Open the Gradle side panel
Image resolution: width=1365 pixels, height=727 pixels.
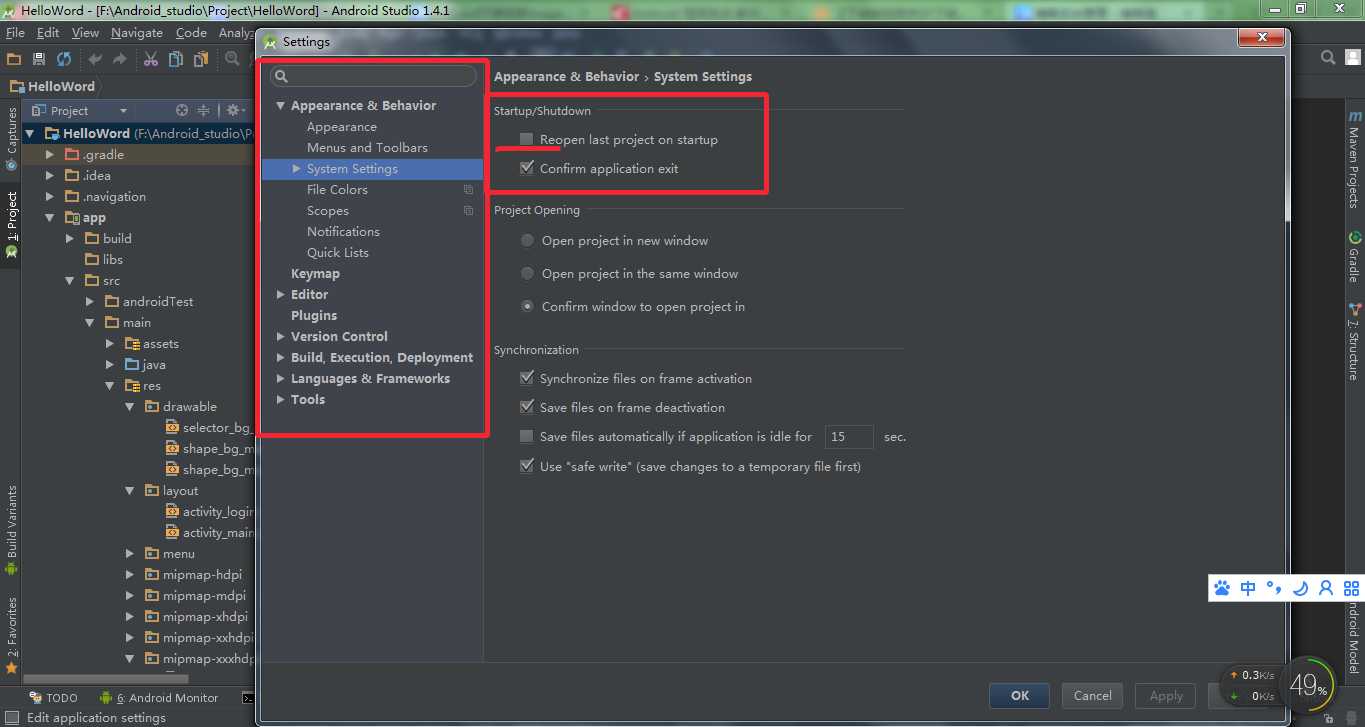1354,259
